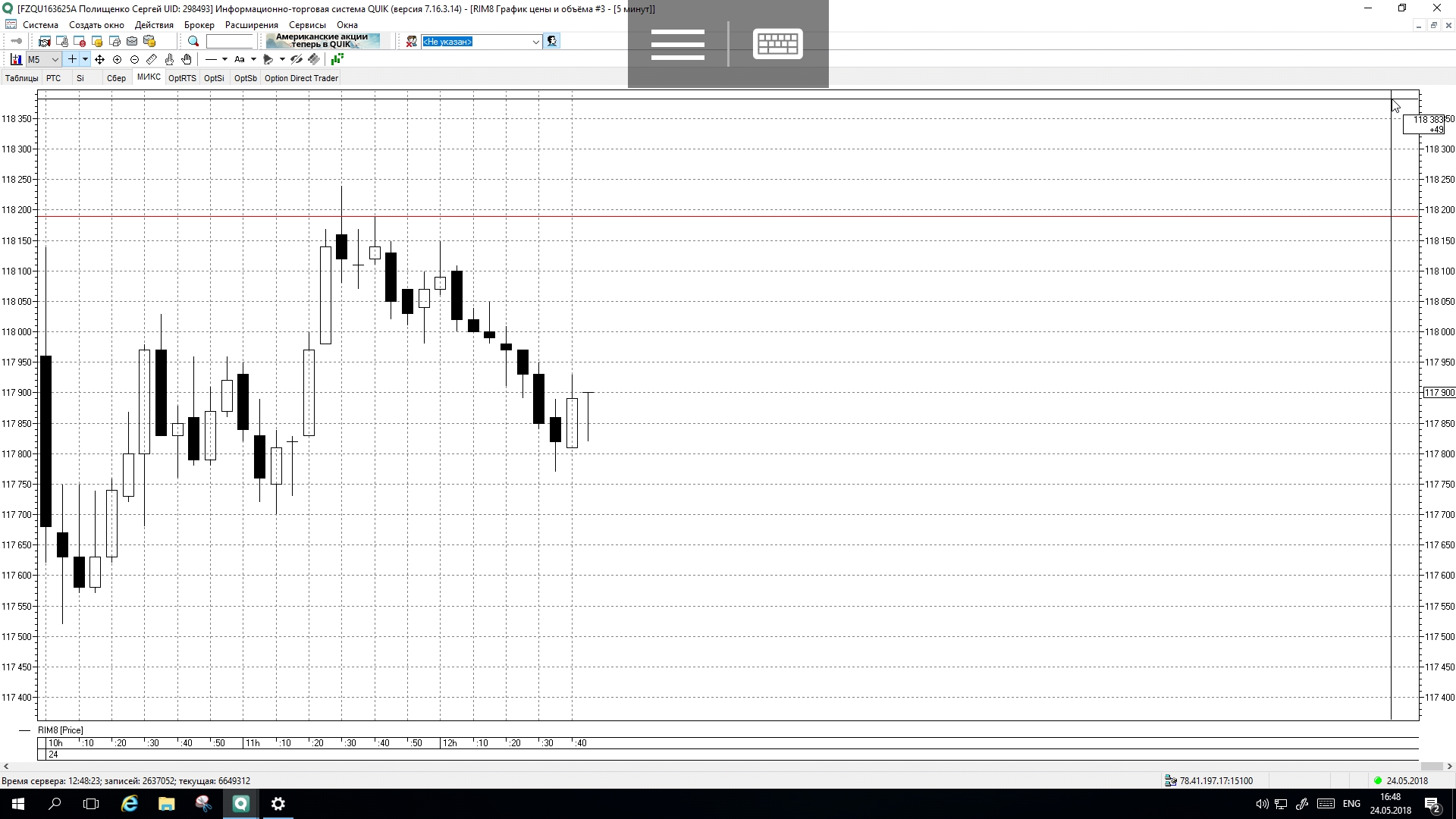Click the move crosshair arrows tool
Image resolution: width=1456 pixels, height=819 pixels.
point(99,59)
